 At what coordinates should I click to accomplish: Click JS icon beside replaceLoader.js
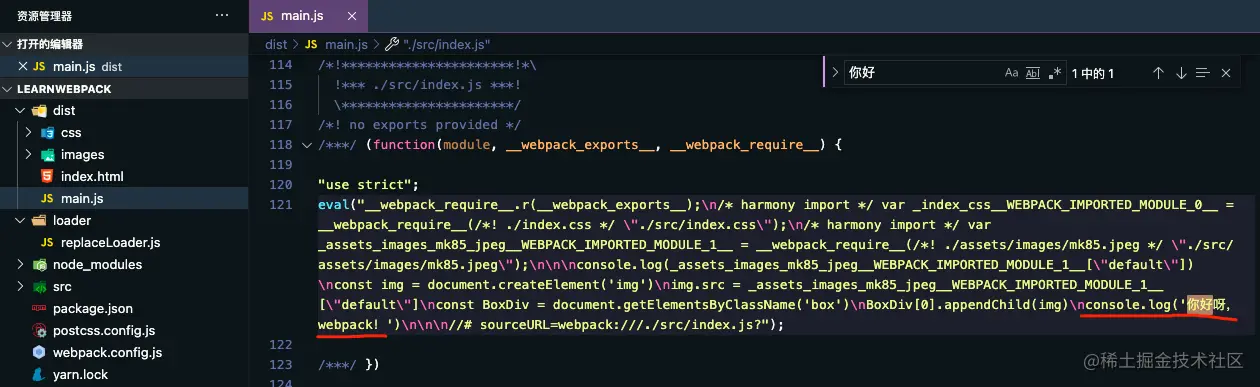(47, 242)
